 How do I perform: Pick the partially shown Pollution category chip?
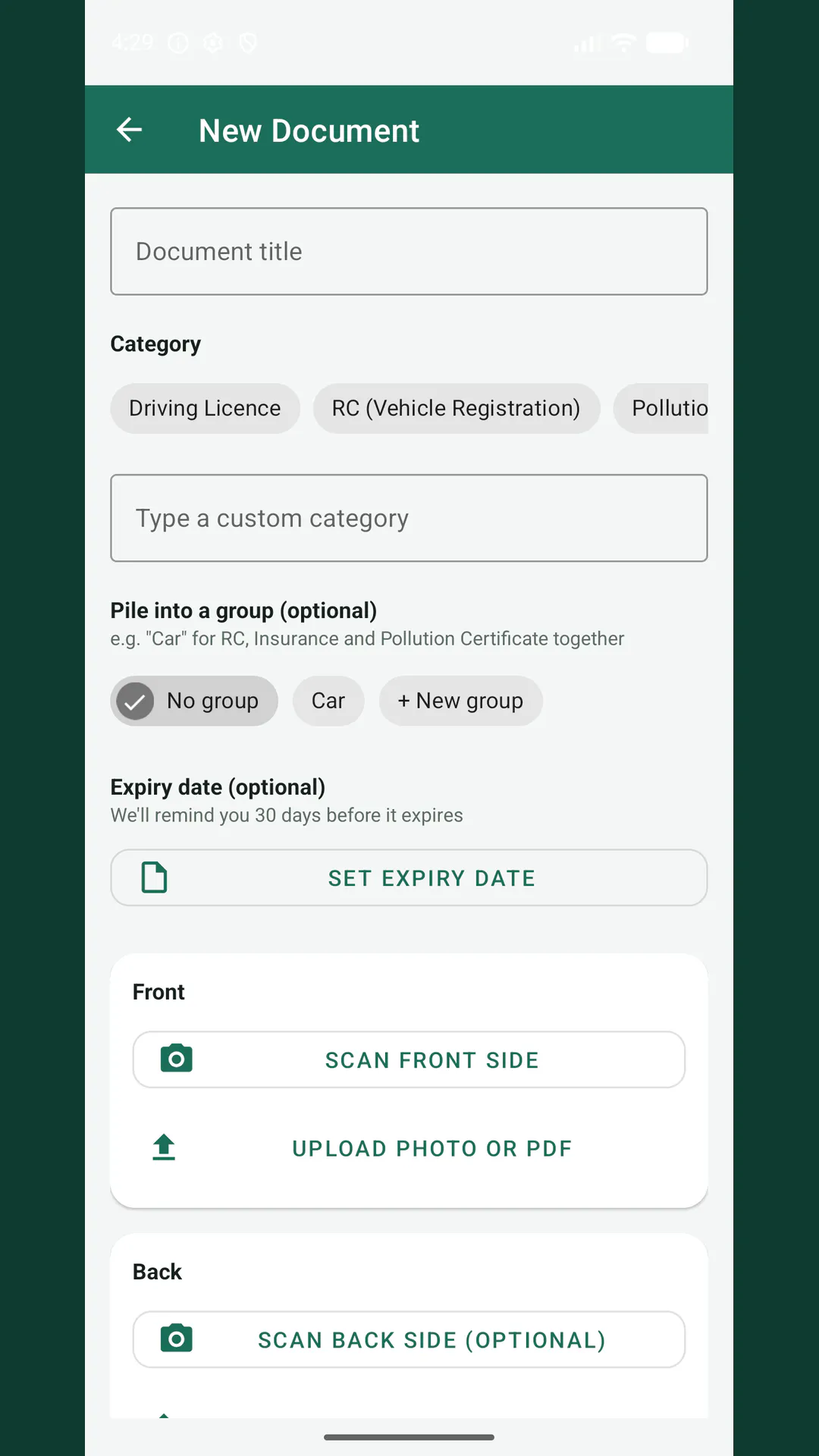(x=661, y=408)
